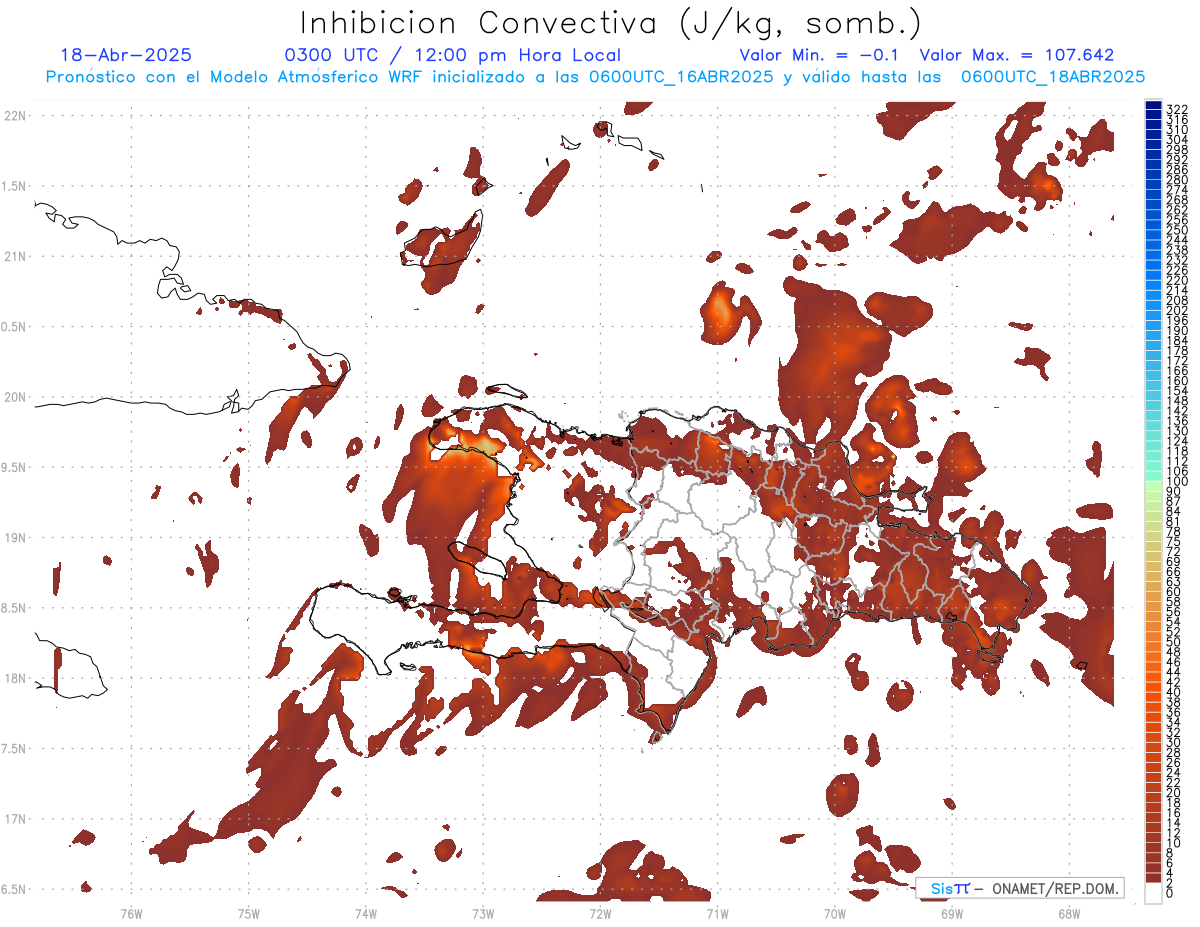The image size is (1200, 927).
Task: Click the '20N' latitude label
Action: click(15, 397)
